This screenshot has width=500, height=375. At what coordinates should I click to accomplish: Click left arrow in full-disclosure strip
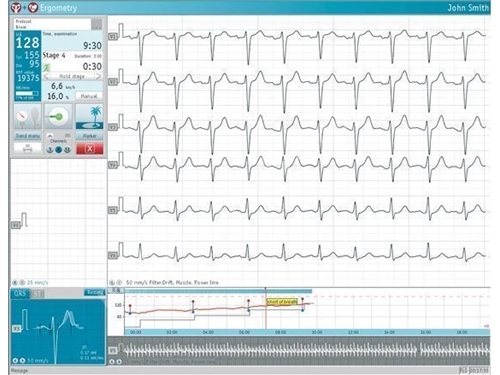click(112, 361)
